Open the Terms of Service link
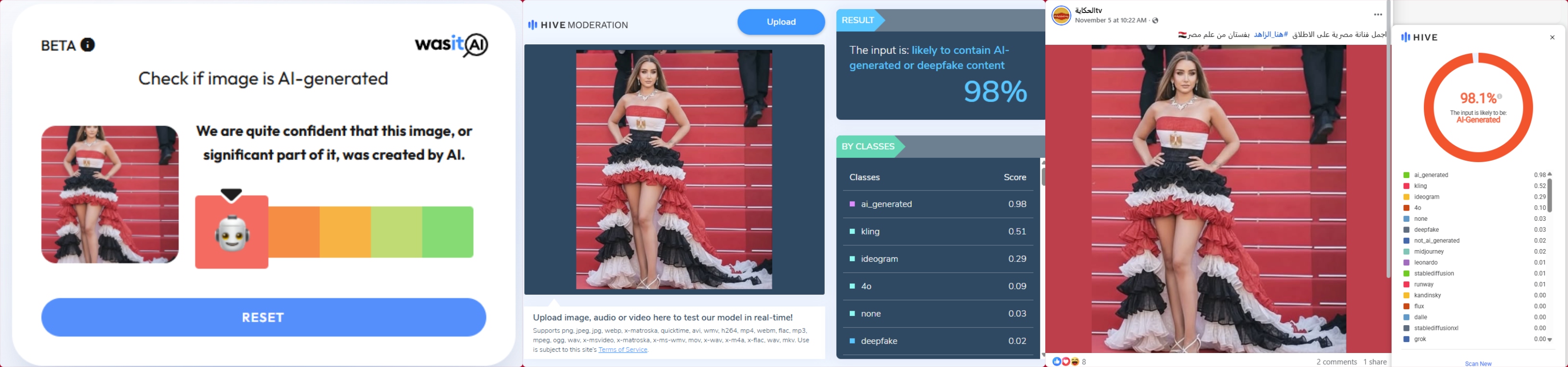This screenshot has width=1568, height=367. (623, 350)
